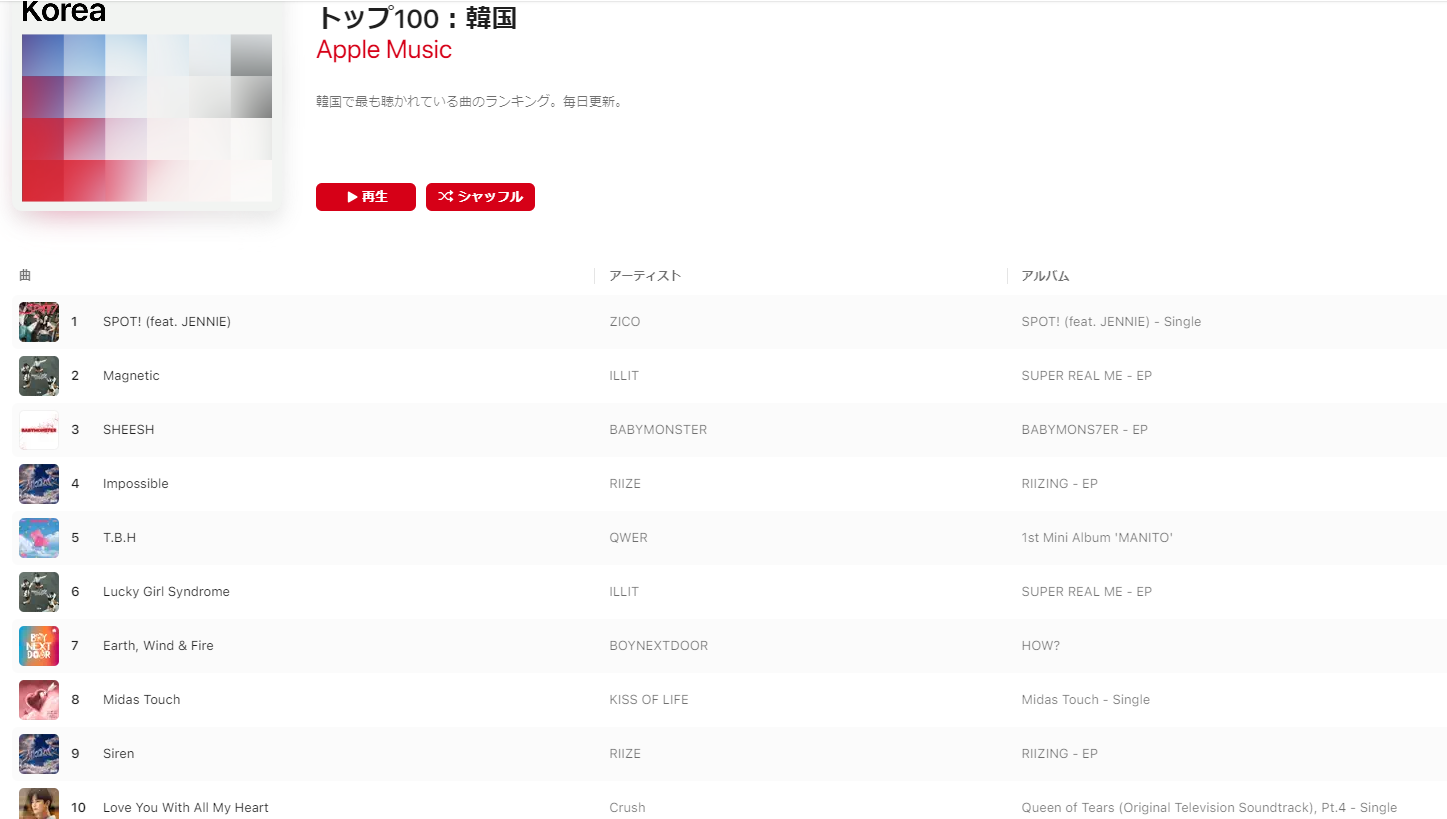Open album SPOT! (feat. JENNIE) - Single

(1111, 322)
